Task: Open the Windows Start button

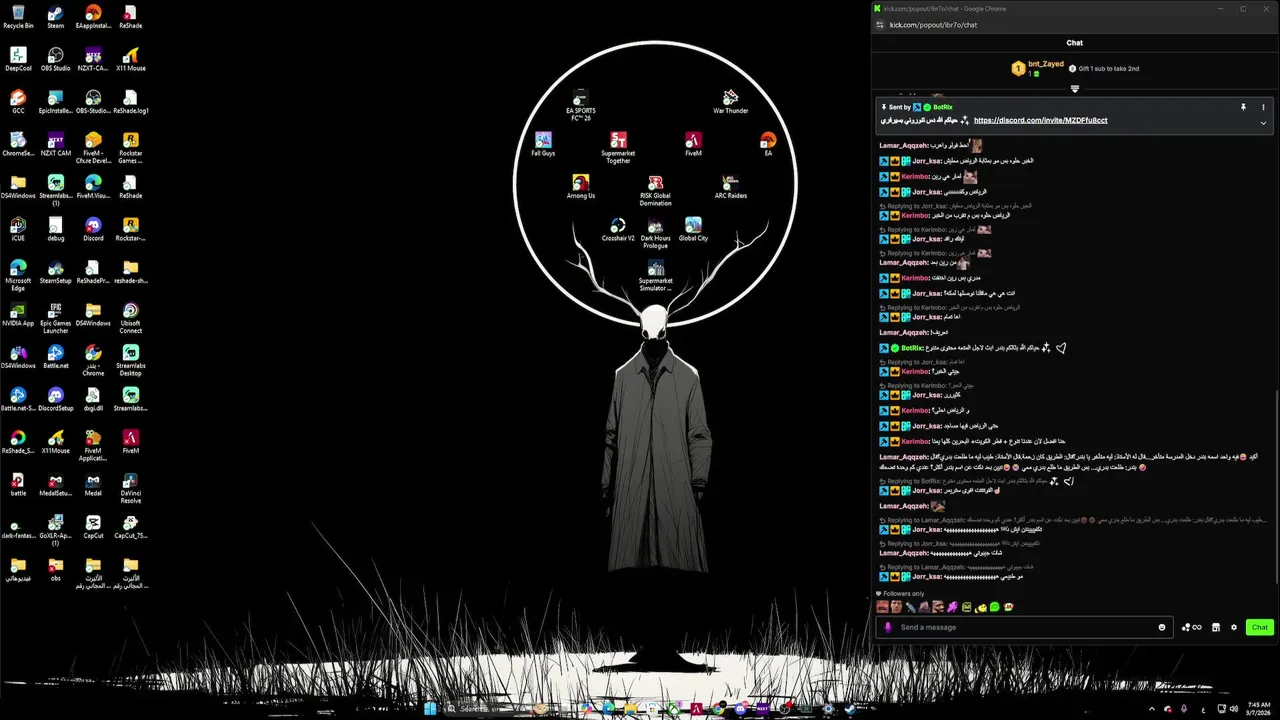Action: 430,708
